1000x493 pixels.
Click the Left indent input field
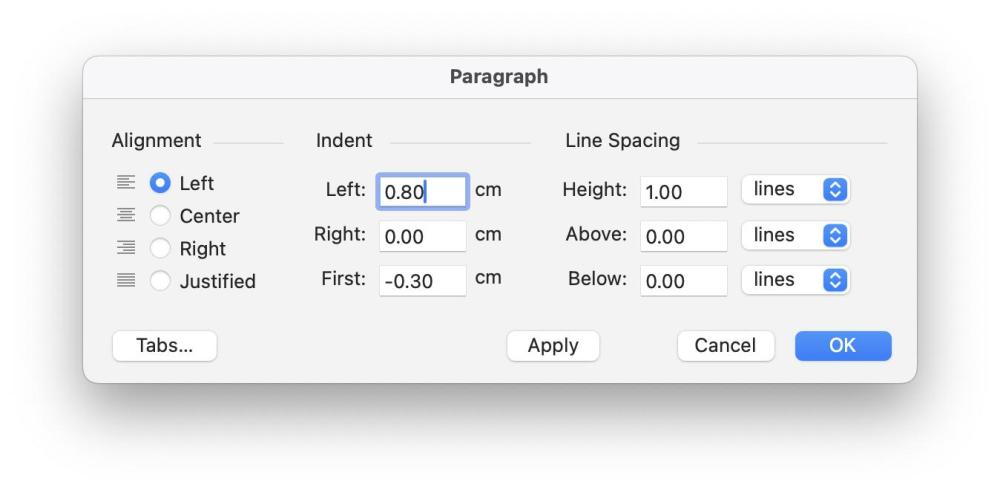[x=422, y=191]
